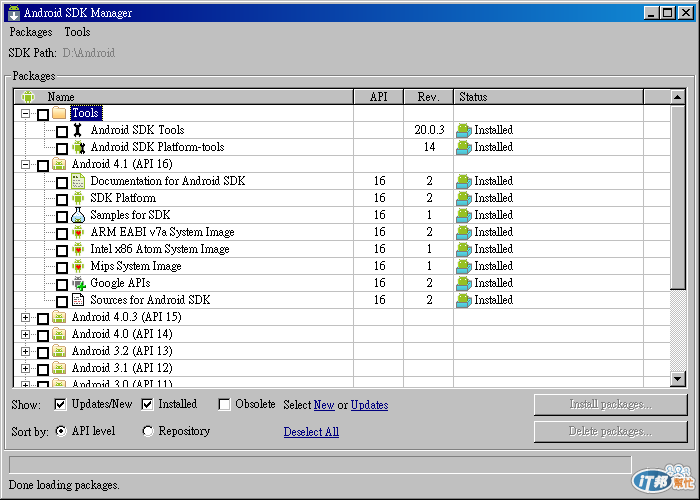Tick the Android SDK Platform-tools checkbox
The height and width of the screenshot is (500, 700).
click(x=62, y=149)
